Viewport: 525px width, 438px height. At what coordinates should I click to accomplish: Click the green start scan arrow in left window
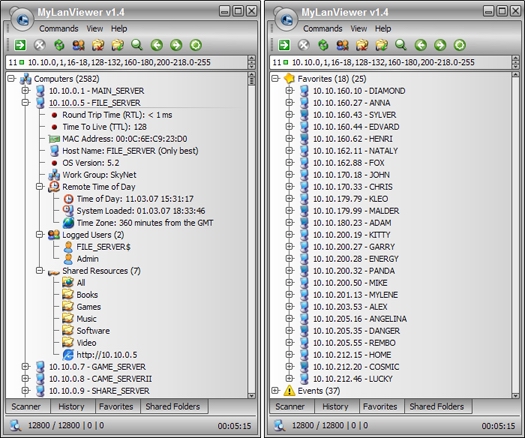(x=20, y=45)
